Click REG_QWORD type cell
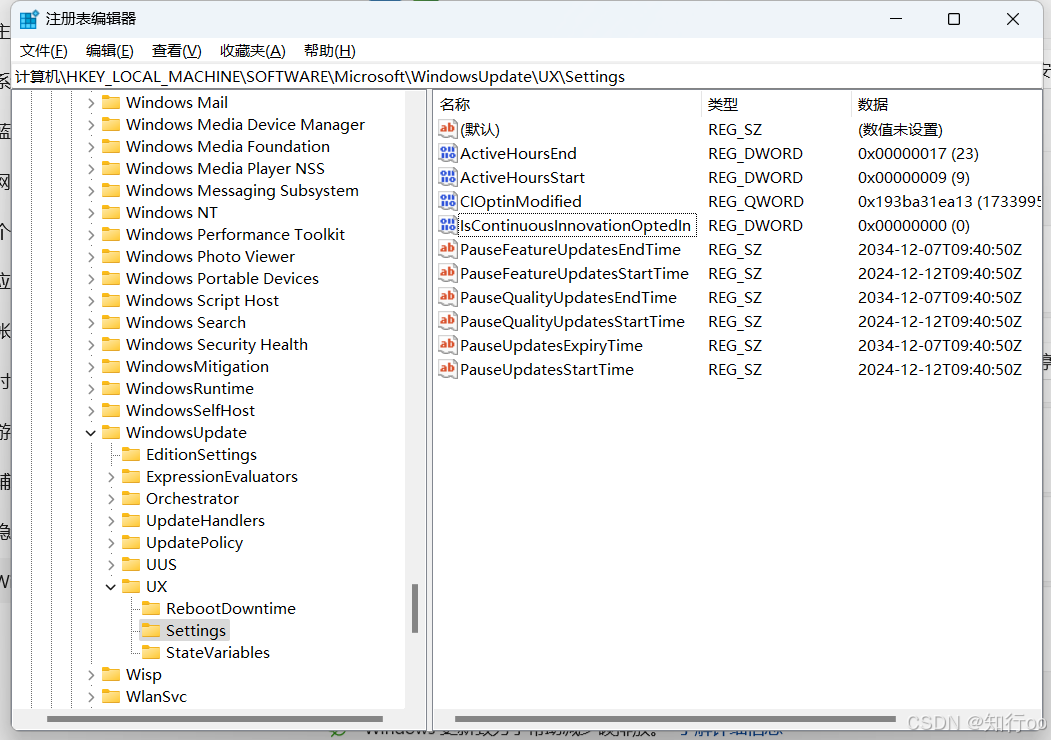 (x=755, y=202)
